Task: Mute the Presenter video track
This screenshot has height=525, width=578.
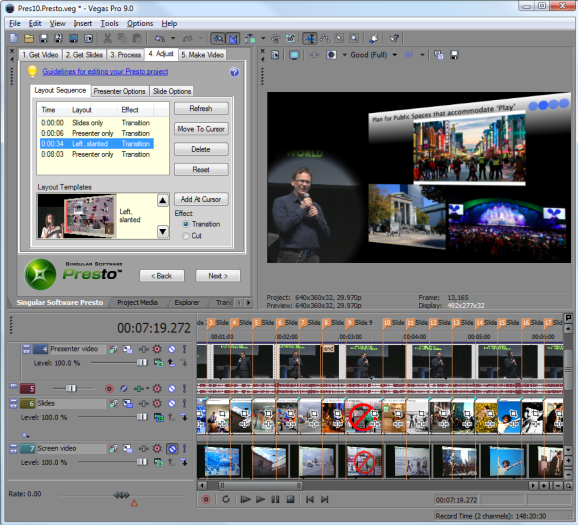Action: click(x=172, y=349)
